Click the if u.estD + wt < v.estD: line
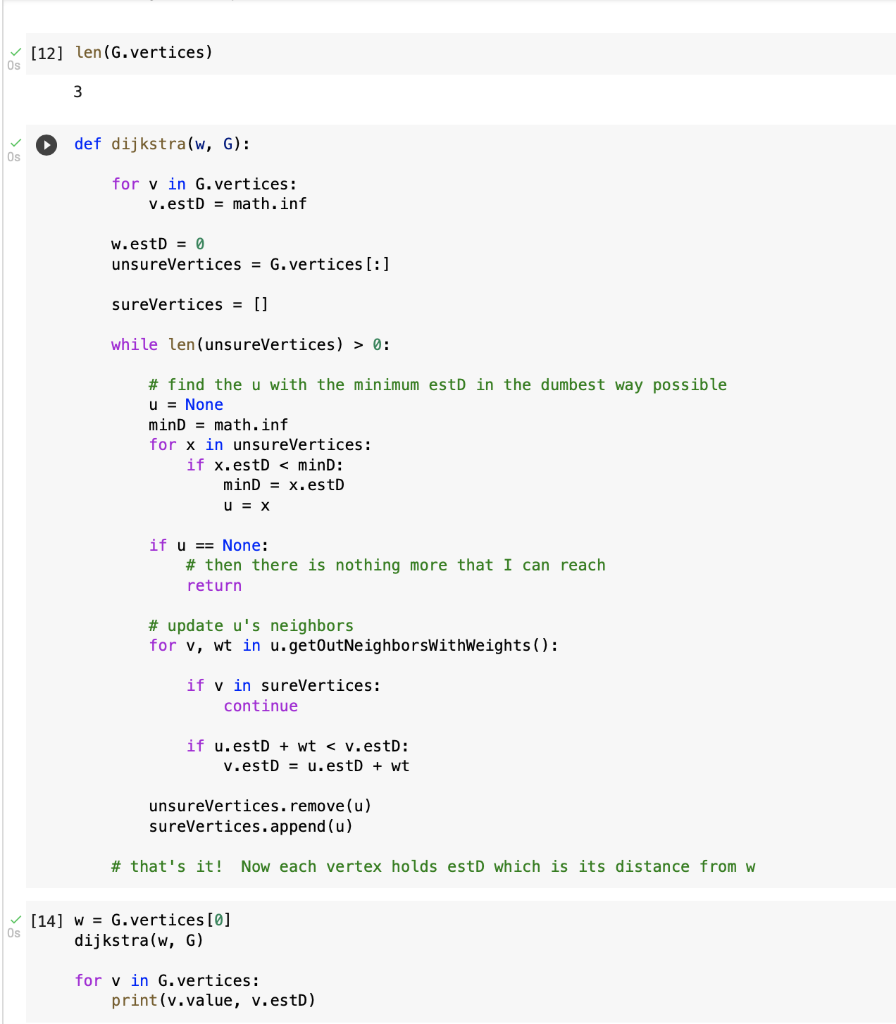 coord(297,746)
